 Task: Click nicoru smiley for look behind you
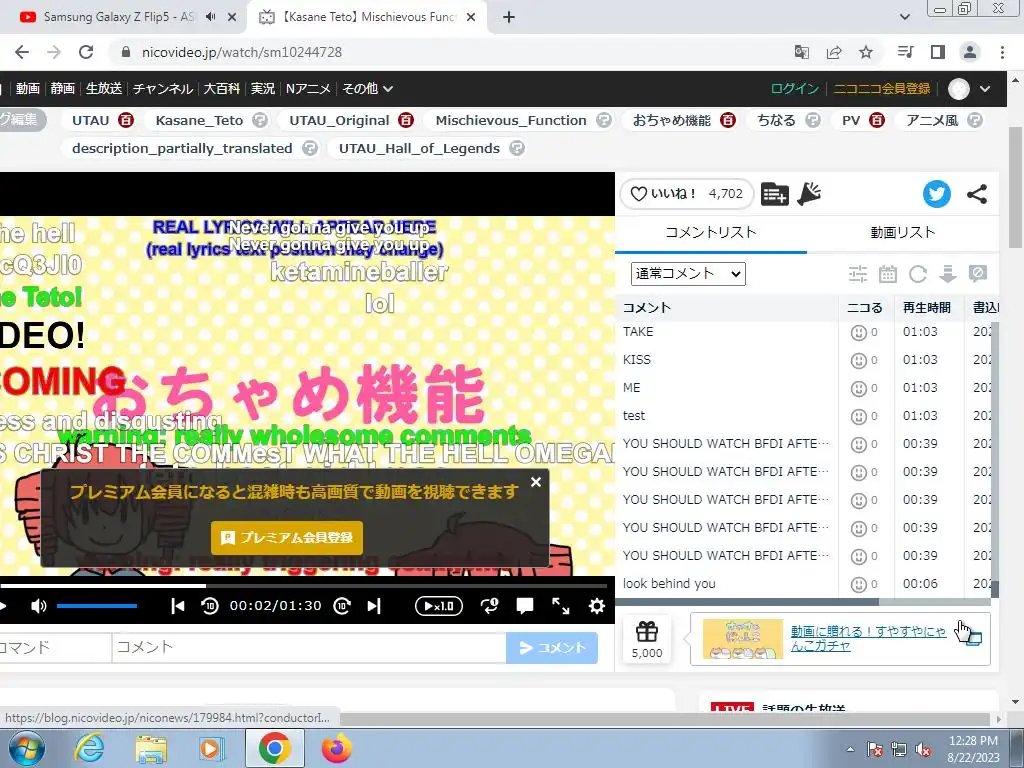click(x=858, y=584)
